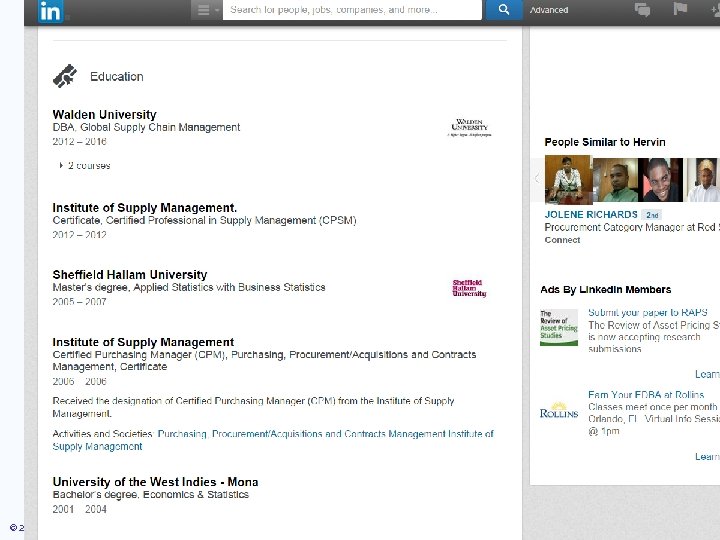Screen dimensions: 720x540
Task: Click the blue search magnifier button
Action: 503,10
